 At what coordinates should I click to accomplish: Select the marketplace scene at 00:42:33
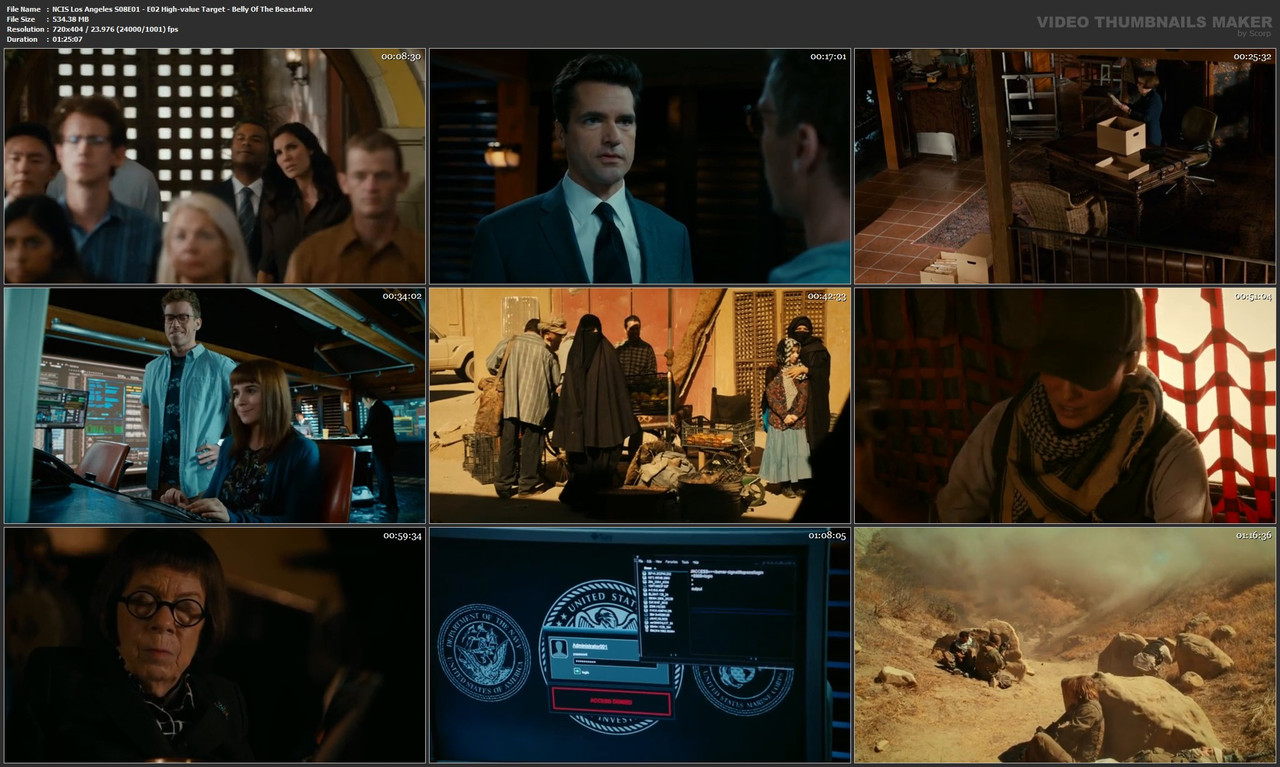(x=640, y=404)
